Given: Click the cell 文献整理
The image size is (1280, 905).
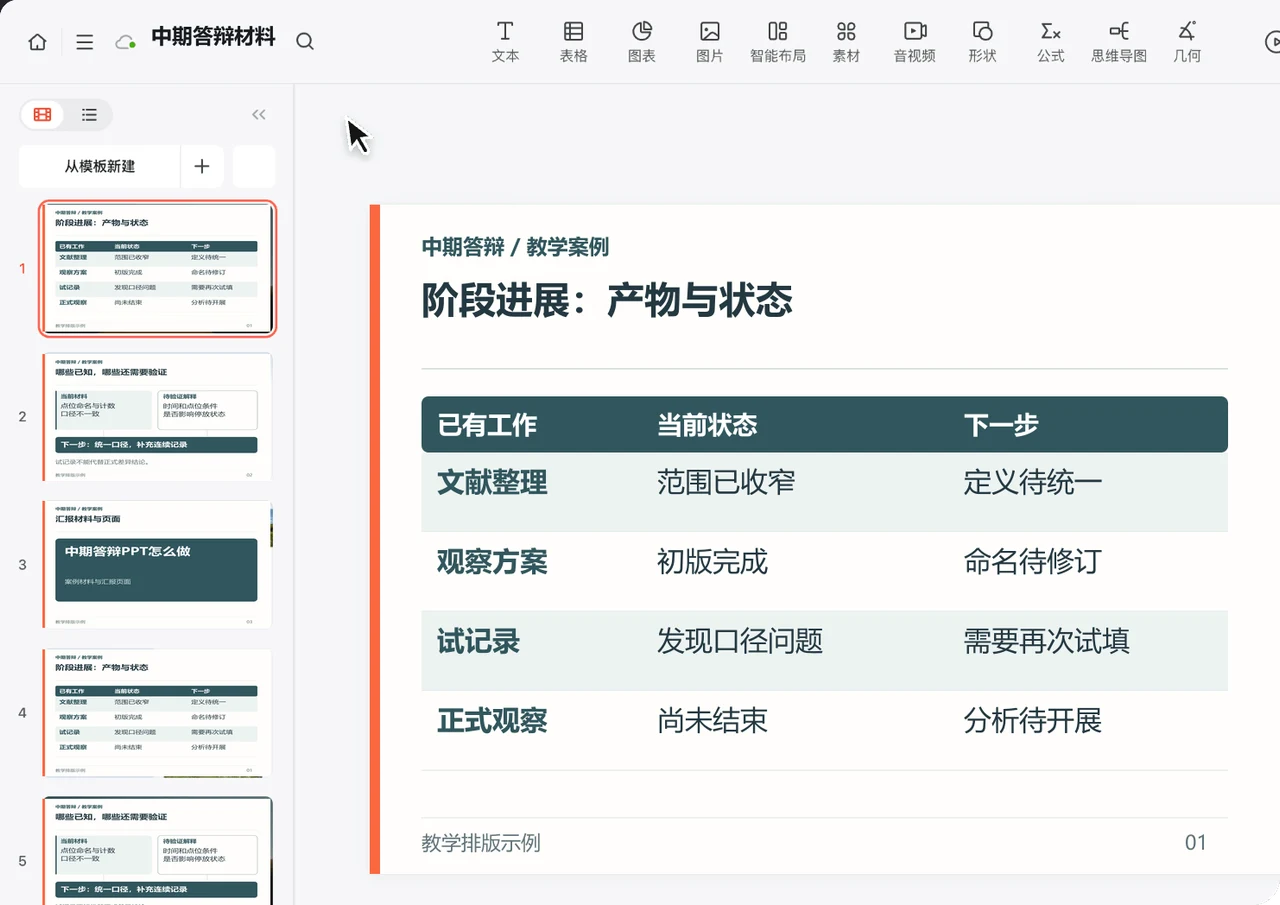Looking at the screenshot, I should 492,483.
